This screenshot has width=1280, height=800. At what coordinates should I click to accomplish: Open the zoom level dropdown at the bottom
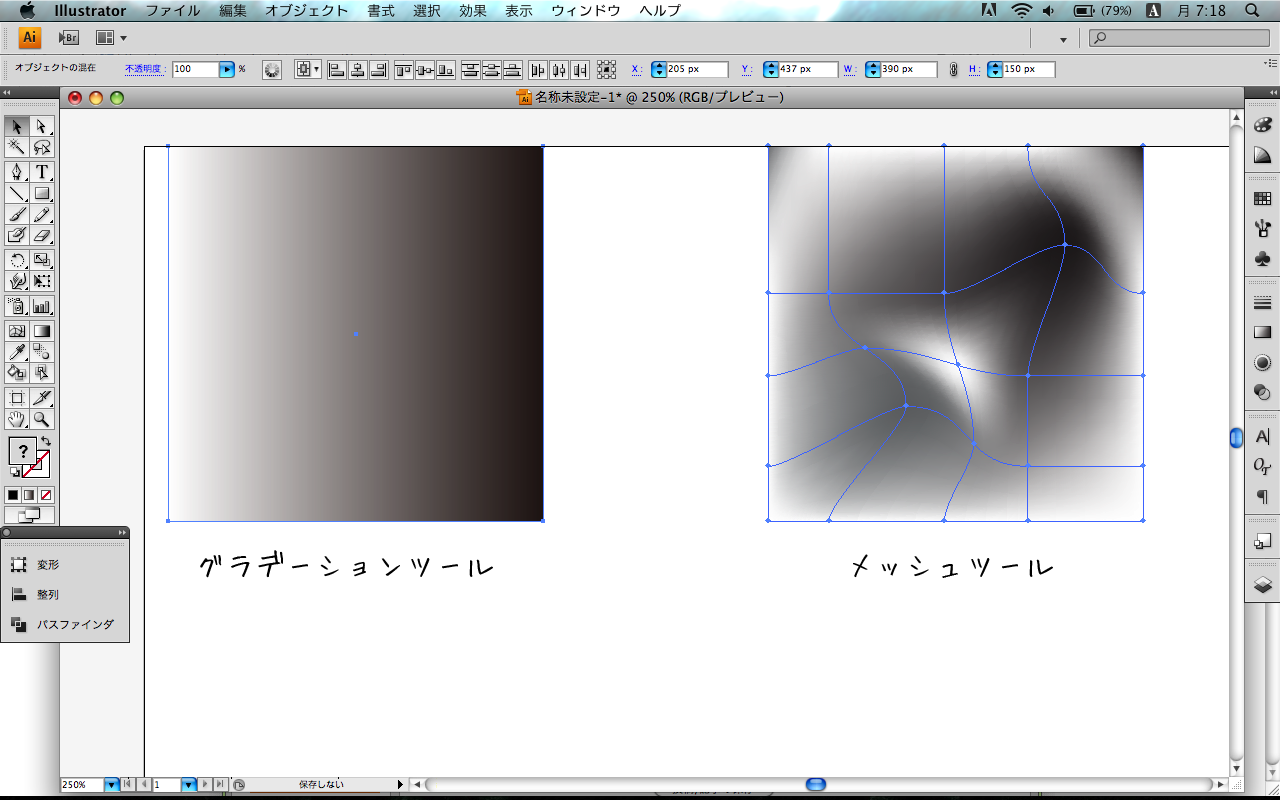pyautogui.click(x=111, y=785)
